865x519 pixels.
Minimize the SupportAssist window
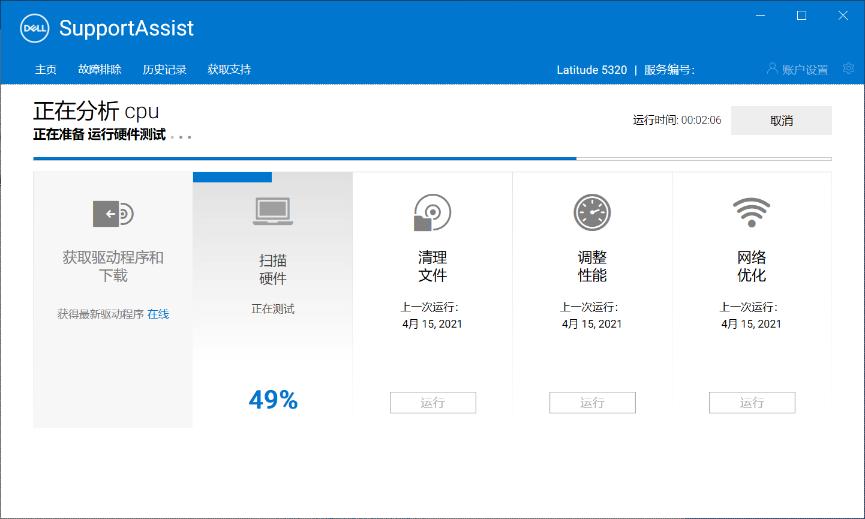[x=761, y=15]
